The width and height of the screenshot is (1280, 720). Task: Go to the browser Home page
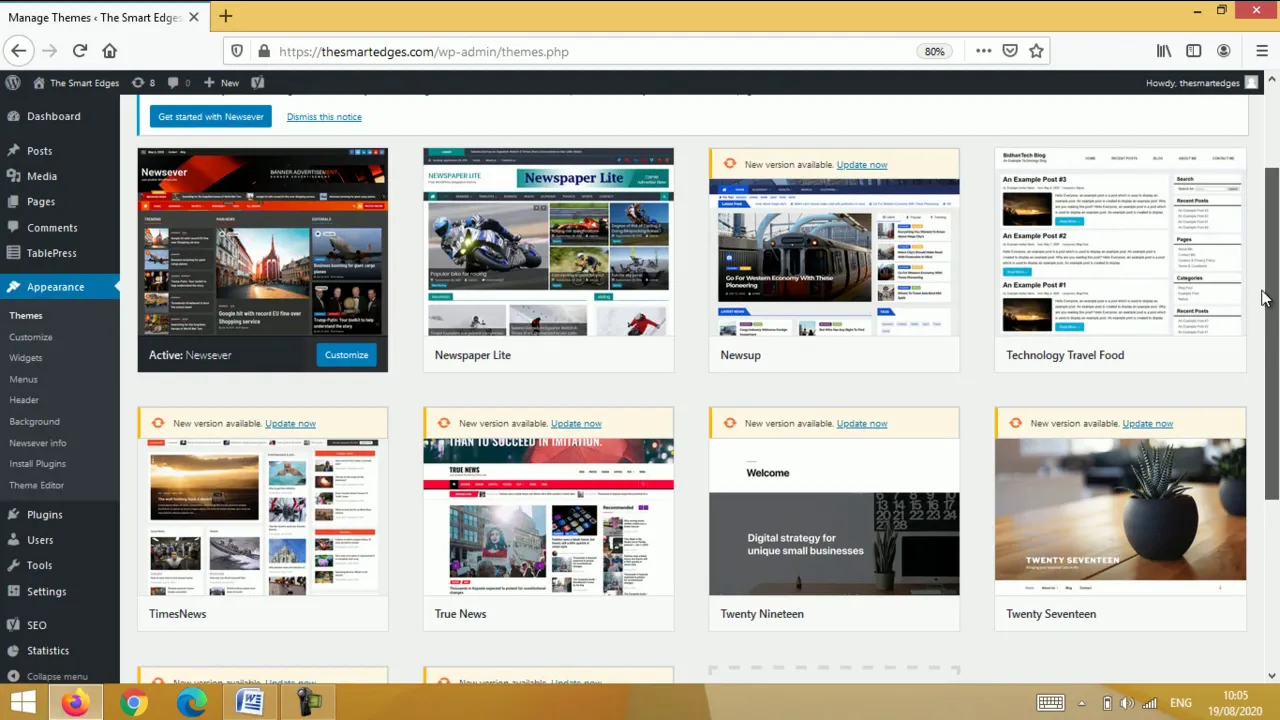coord(110,51)
